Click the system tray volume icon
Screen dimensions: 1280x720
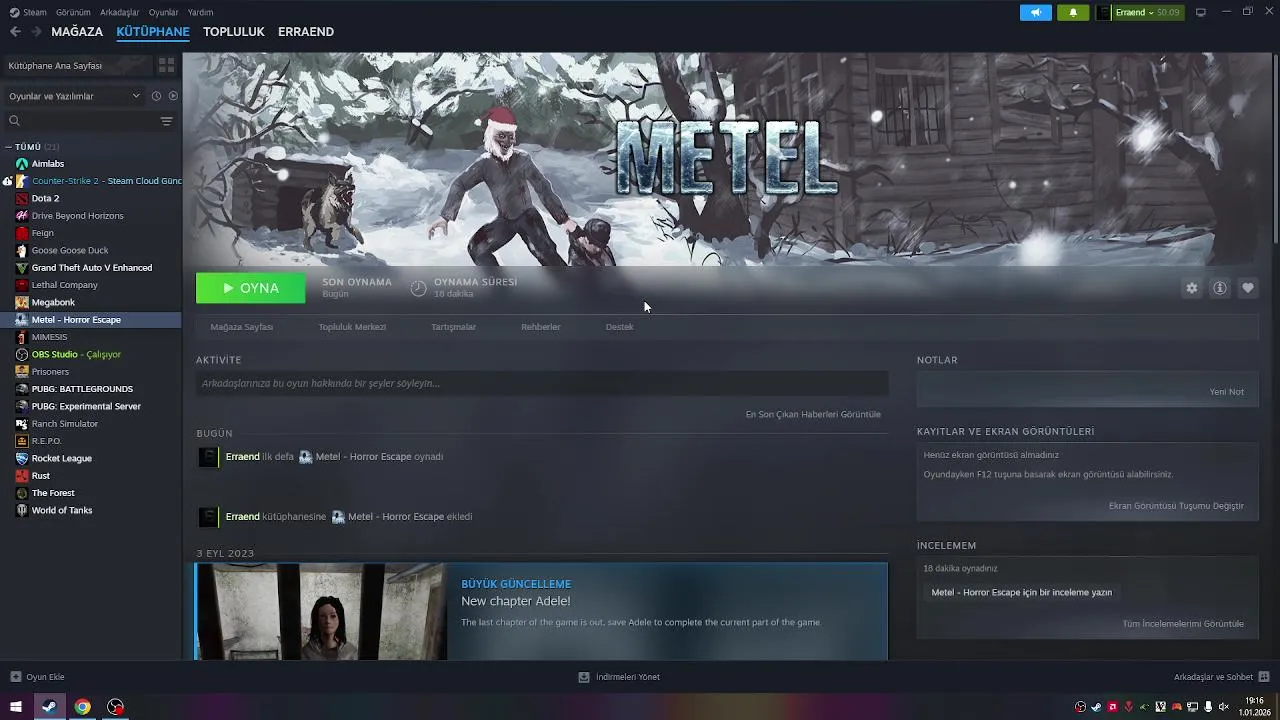[1223, 707]
